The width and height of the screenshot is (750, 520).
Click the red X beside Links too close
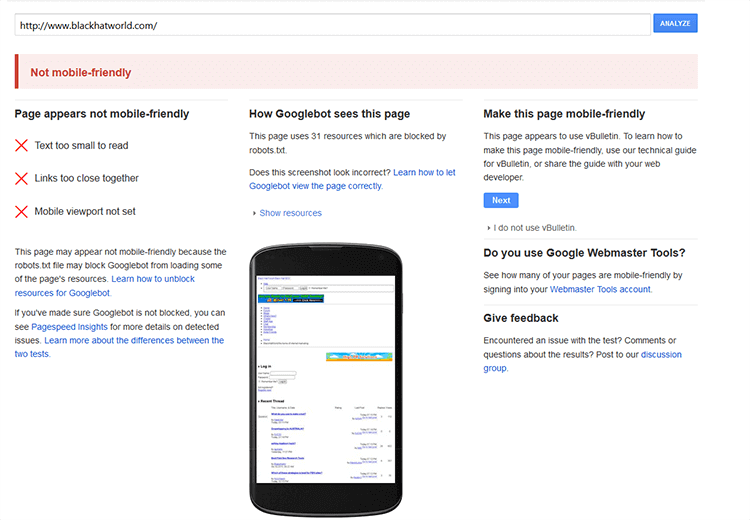tap(21, 179)
